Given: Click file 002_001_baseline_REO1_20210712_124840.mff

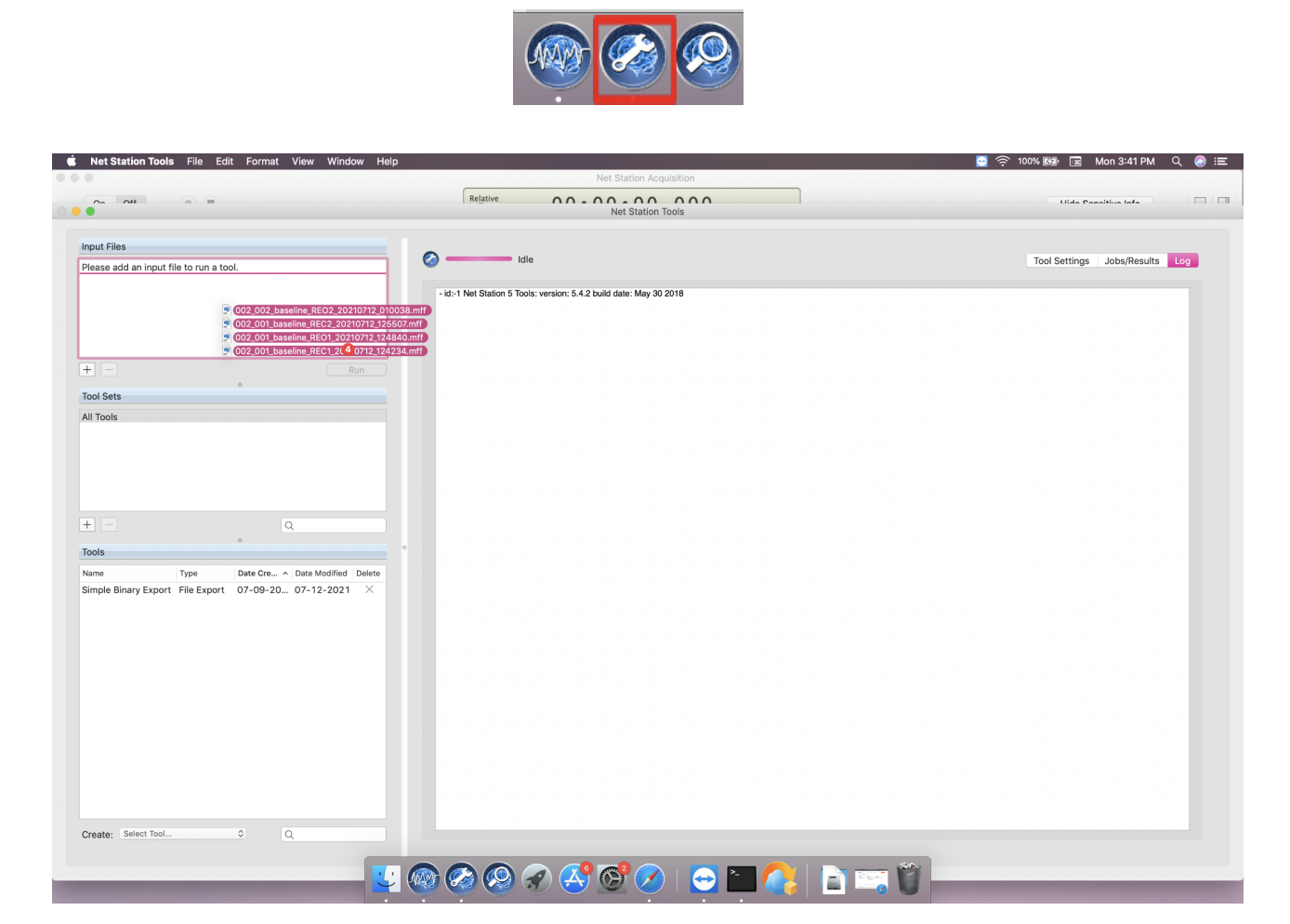Looking at the screenshot, I should tap(329, 337).
